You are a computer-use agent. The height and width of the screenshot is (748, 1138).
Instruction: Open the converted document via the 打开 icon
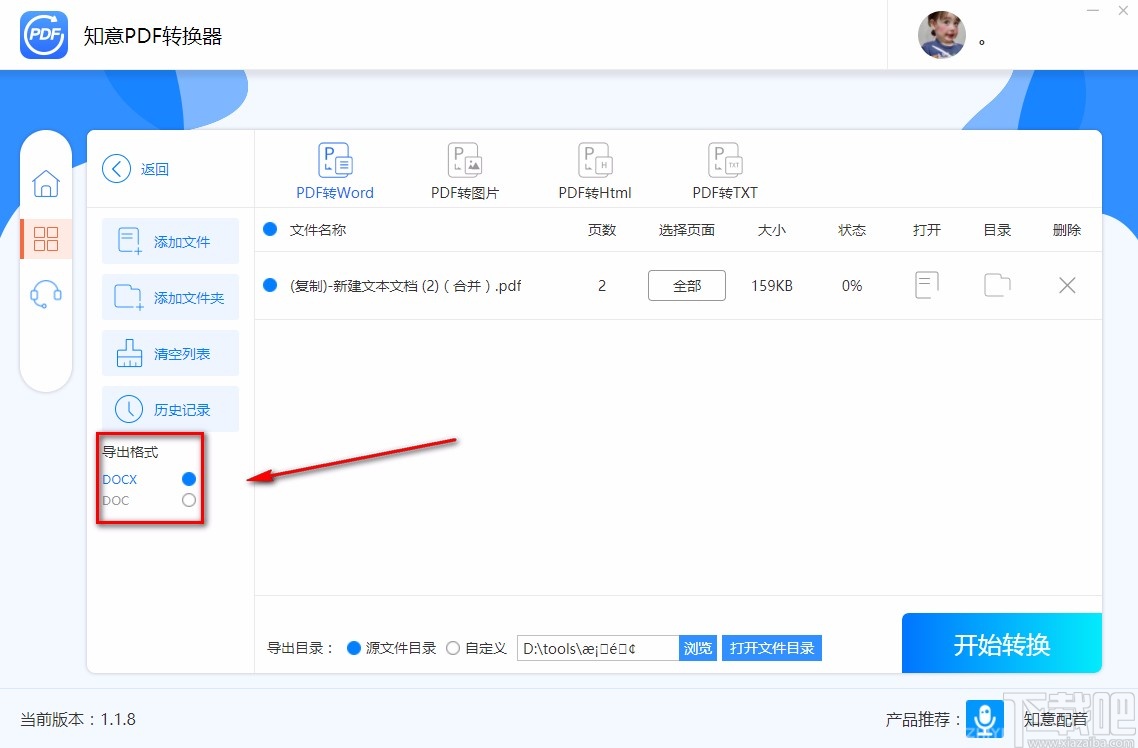click(926, 285)
